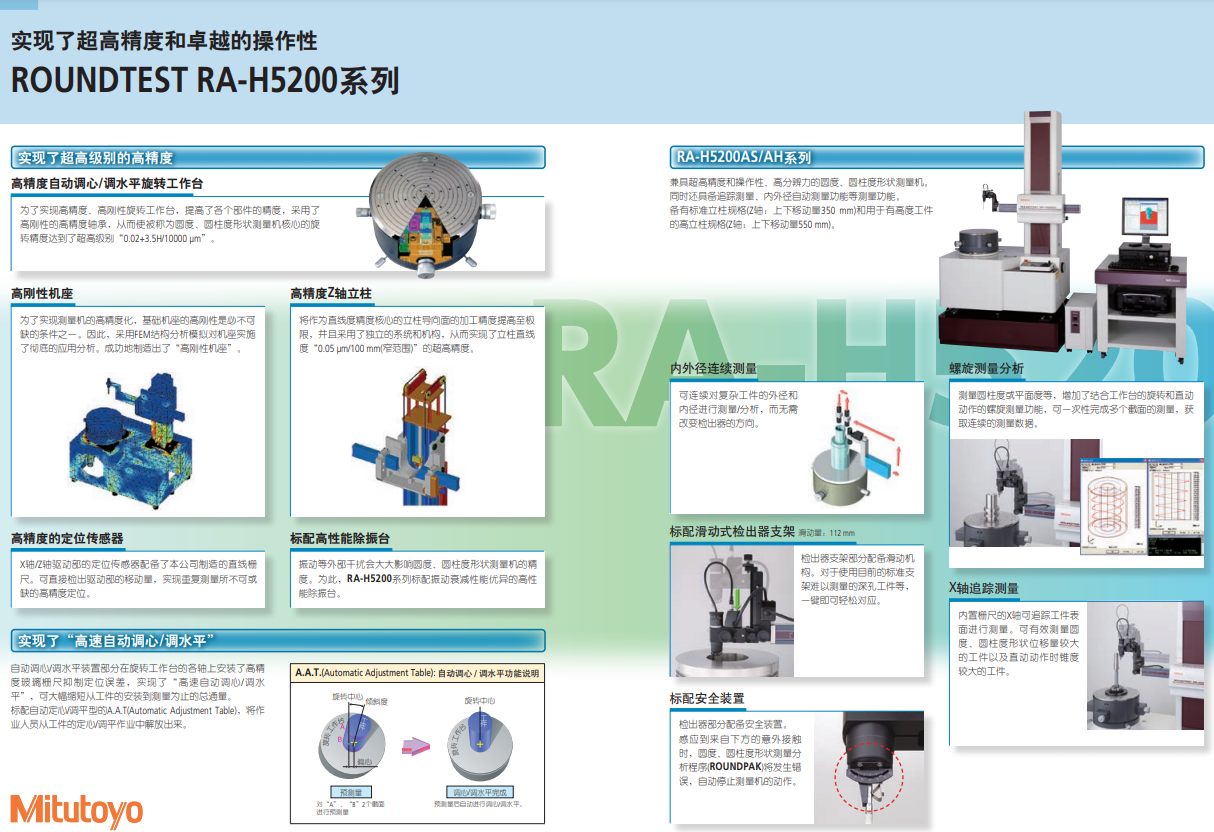Select the RA-H5200AS/AH intro paragraph with 350 mm

[x=801, y=204]
